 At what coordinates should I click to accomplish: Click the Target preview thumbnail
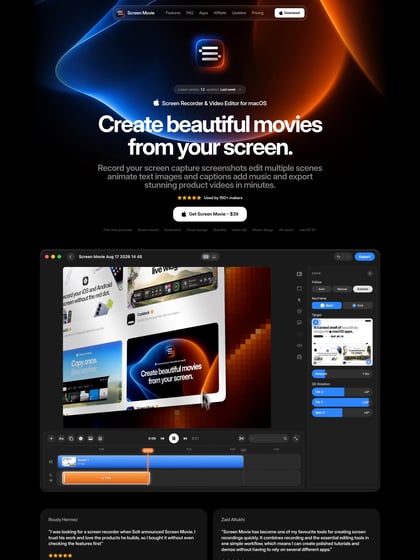coord(342,342)
